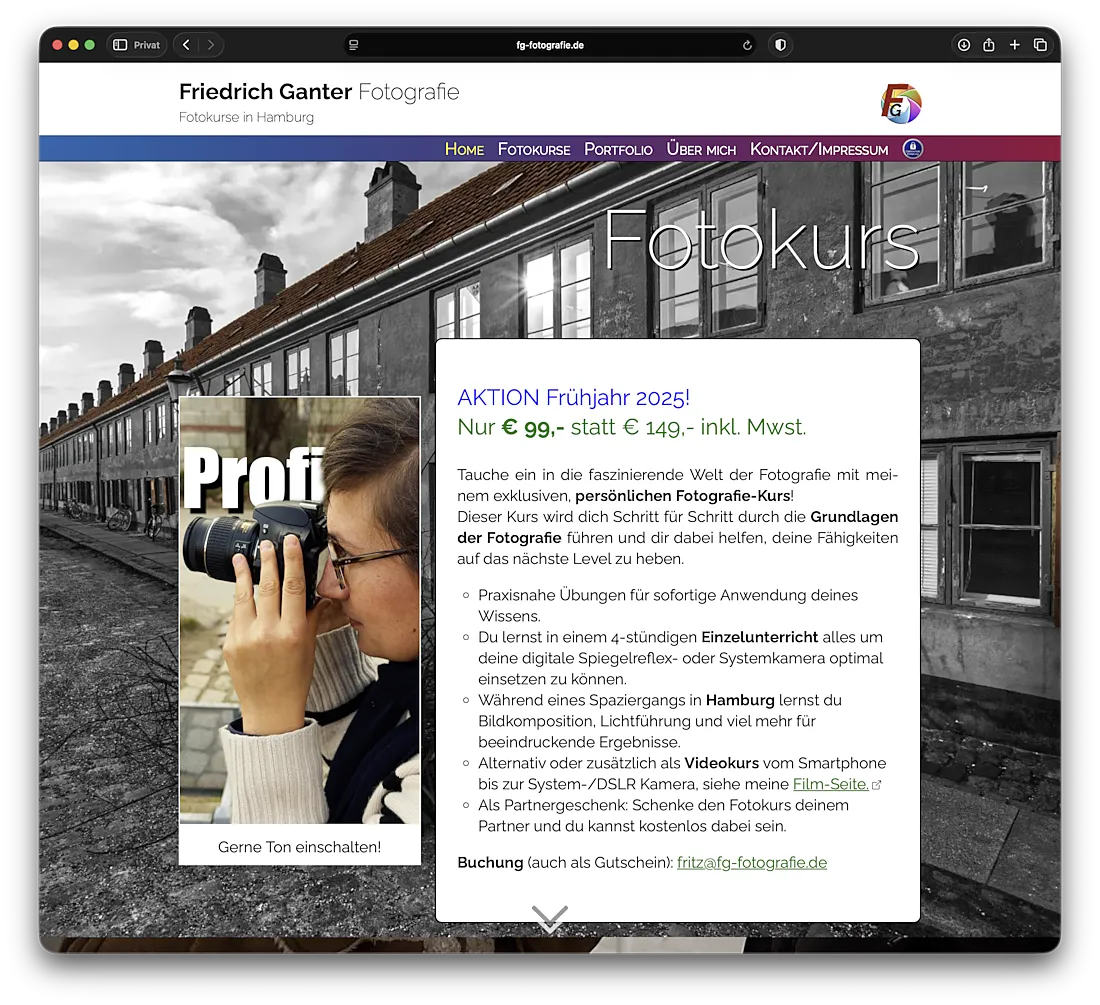Click the fritz@fg-fotografie.de email link
The width and height of the screenshot is (1100, 1005).
click(x=752, y=862)
